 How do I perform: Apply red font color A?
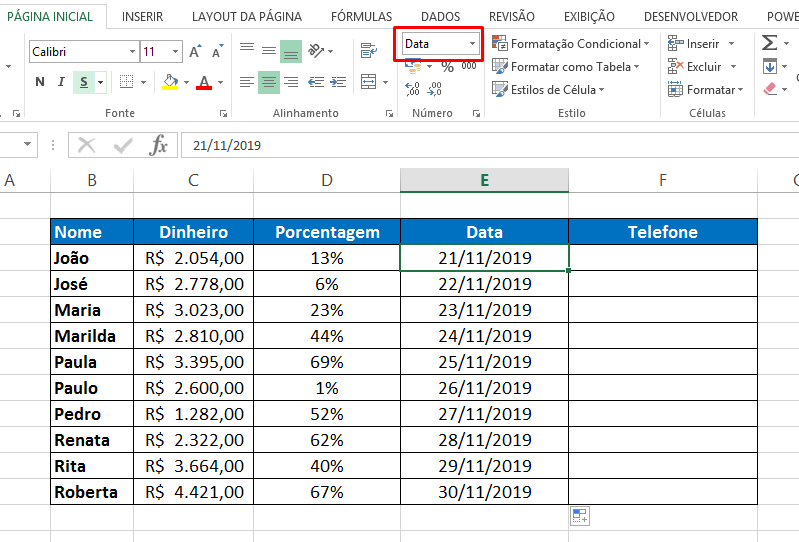pyautogui.click(x=204, y=82)
